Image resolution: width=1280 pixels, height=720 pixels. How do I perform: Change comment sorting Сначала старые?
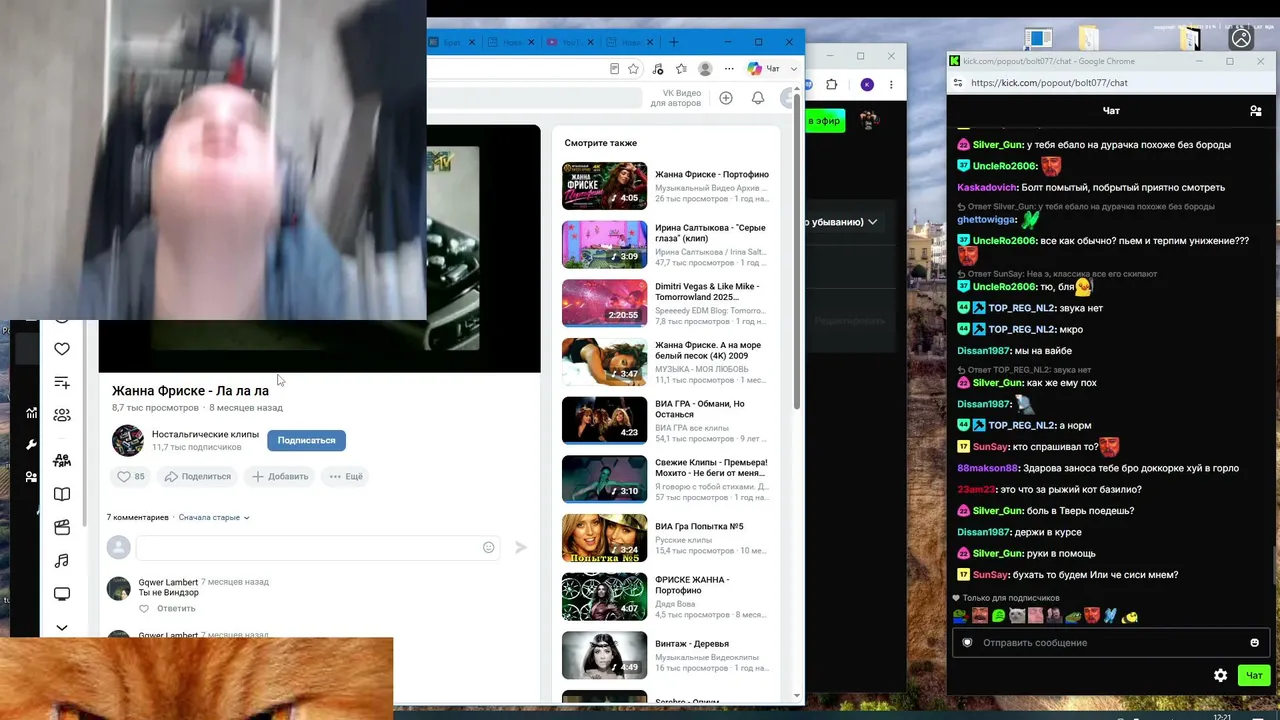coord(214,518)
